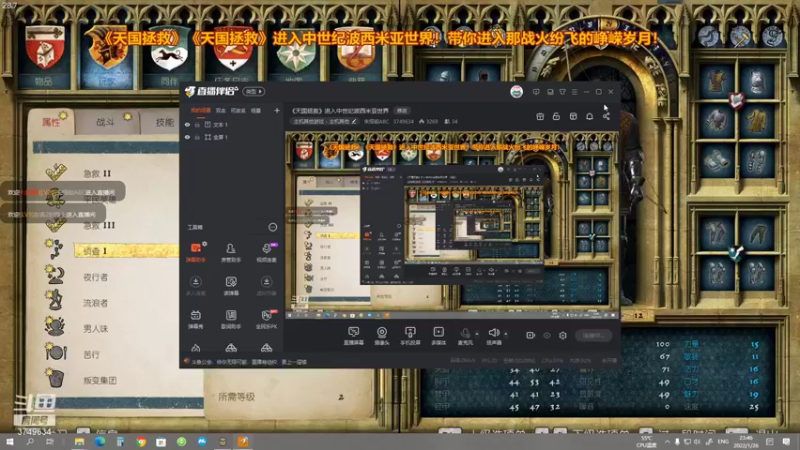Lock the 文本 1 source
Screen dimensions: 800x450
pyautogui.click(x=197, y=124)
